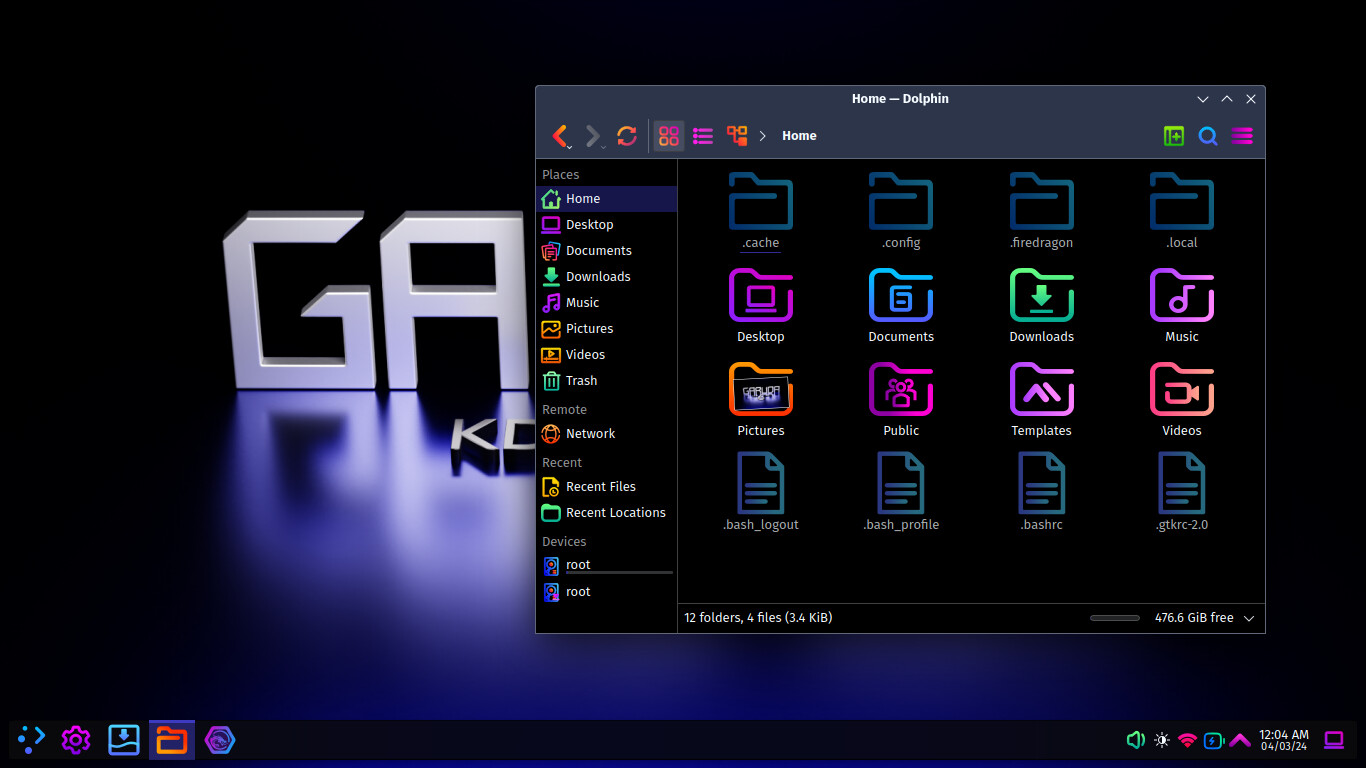Click the 476.6 GiB free label
Screen dimensions: 1366x768
[1194, 618]
